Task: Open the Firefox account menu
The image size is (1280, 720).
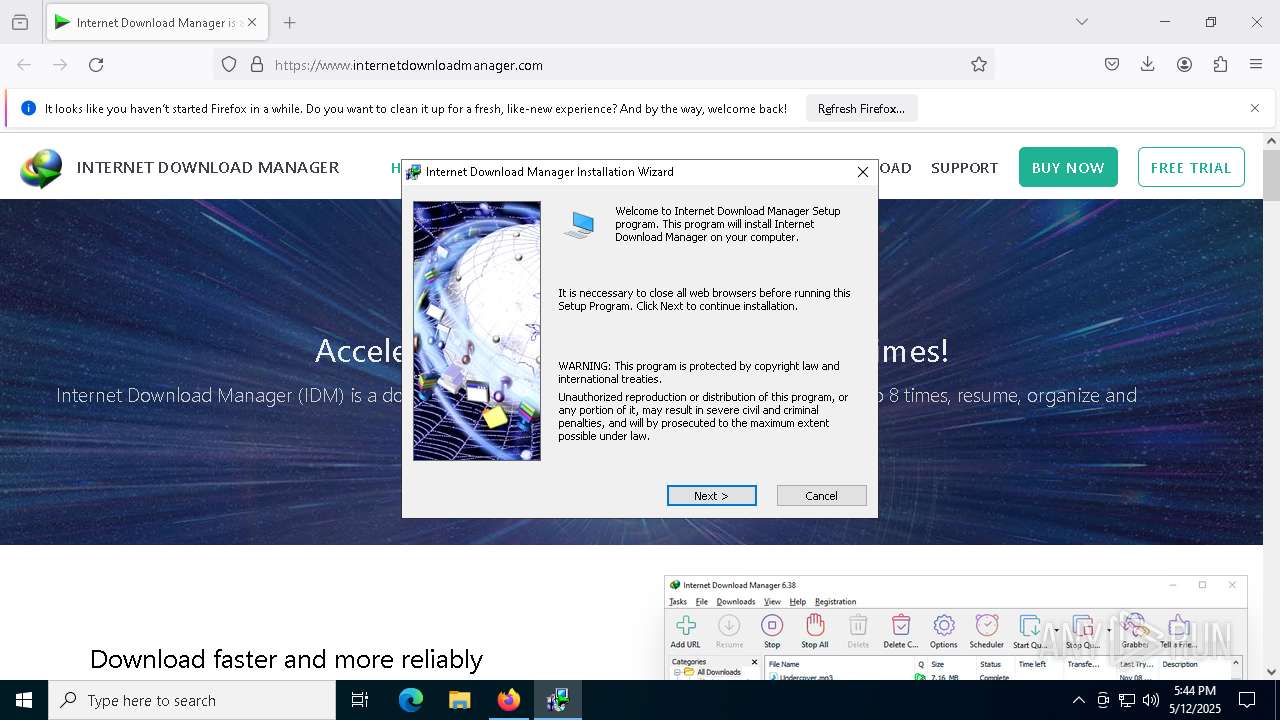Action: [x=1184, y=64]
